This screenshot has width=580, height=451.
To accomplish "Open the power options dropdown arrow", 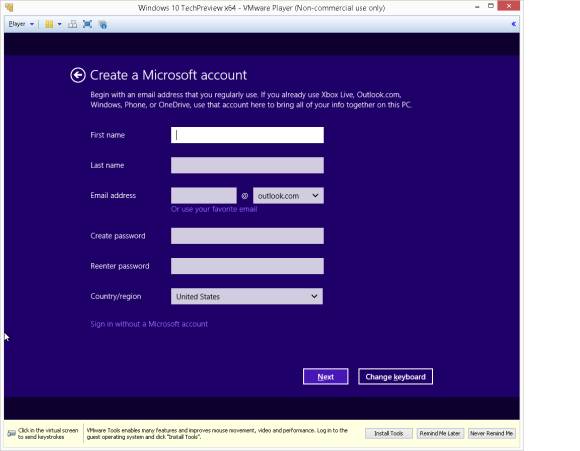I will 59,24.
